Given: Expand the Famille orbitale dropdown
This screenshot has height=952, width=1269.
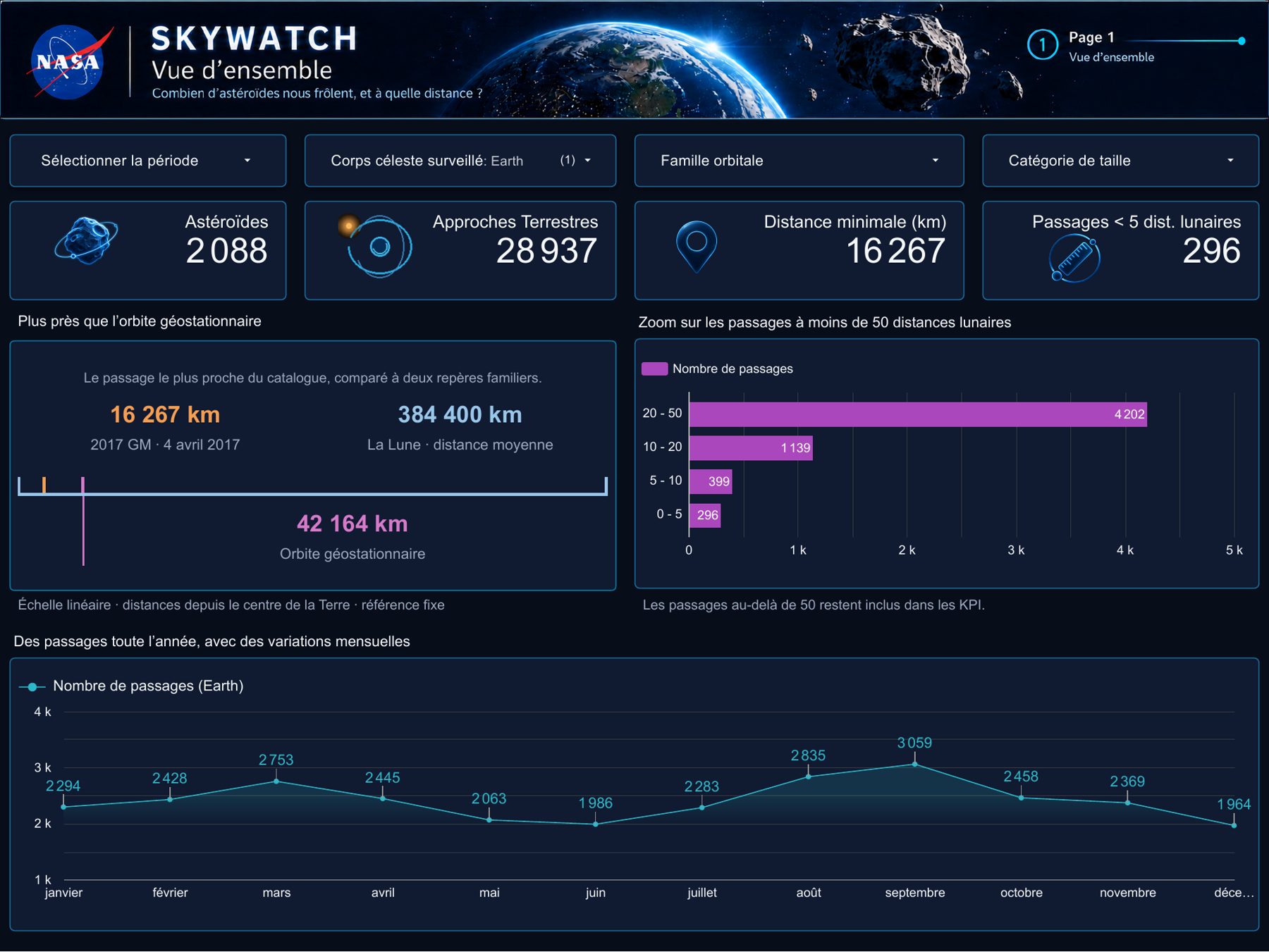Looking at the screenshot, I should pos(799,161).
